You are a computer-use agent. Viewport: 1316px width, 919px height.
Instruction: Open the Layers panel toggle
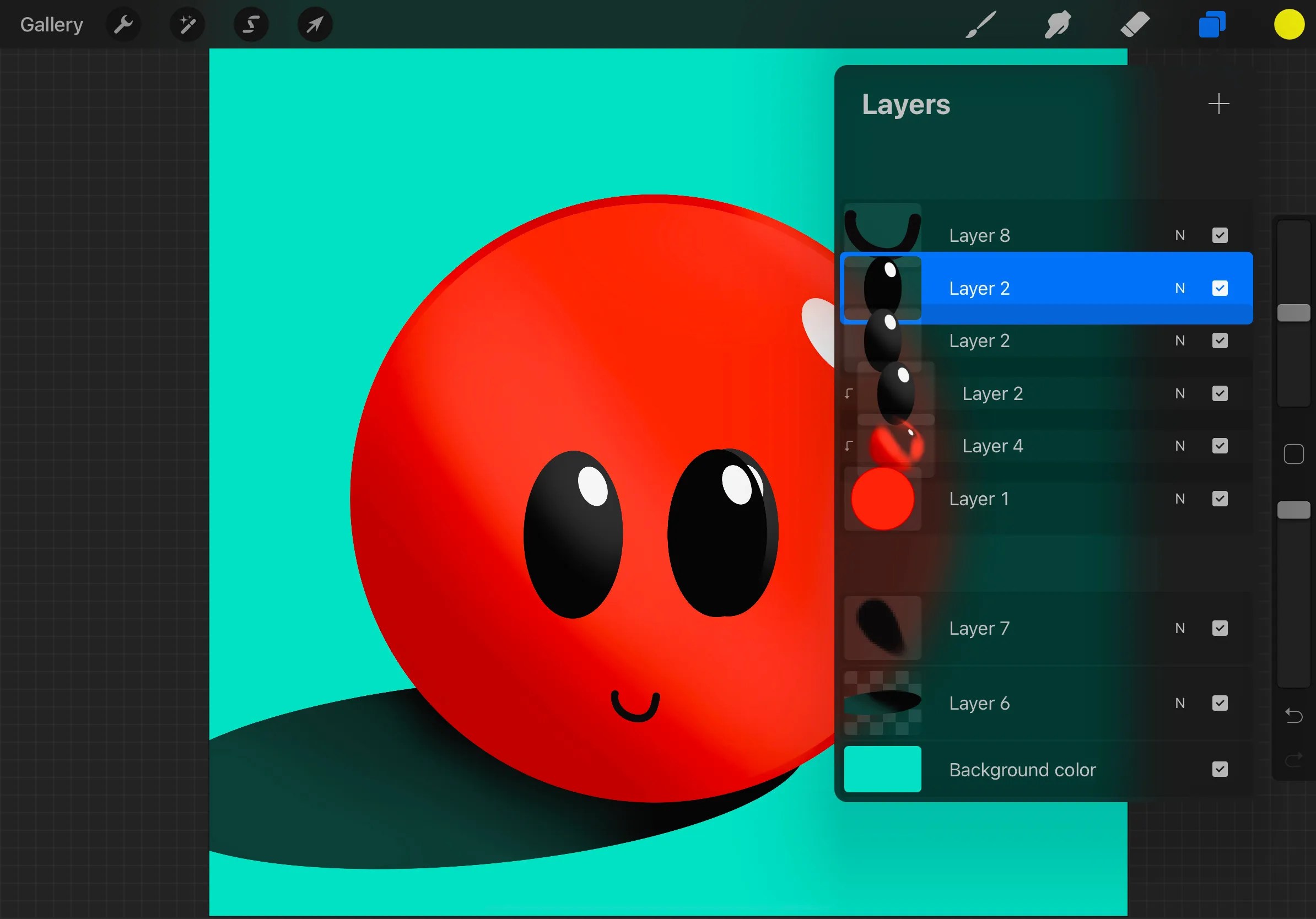pos(1211,24)
